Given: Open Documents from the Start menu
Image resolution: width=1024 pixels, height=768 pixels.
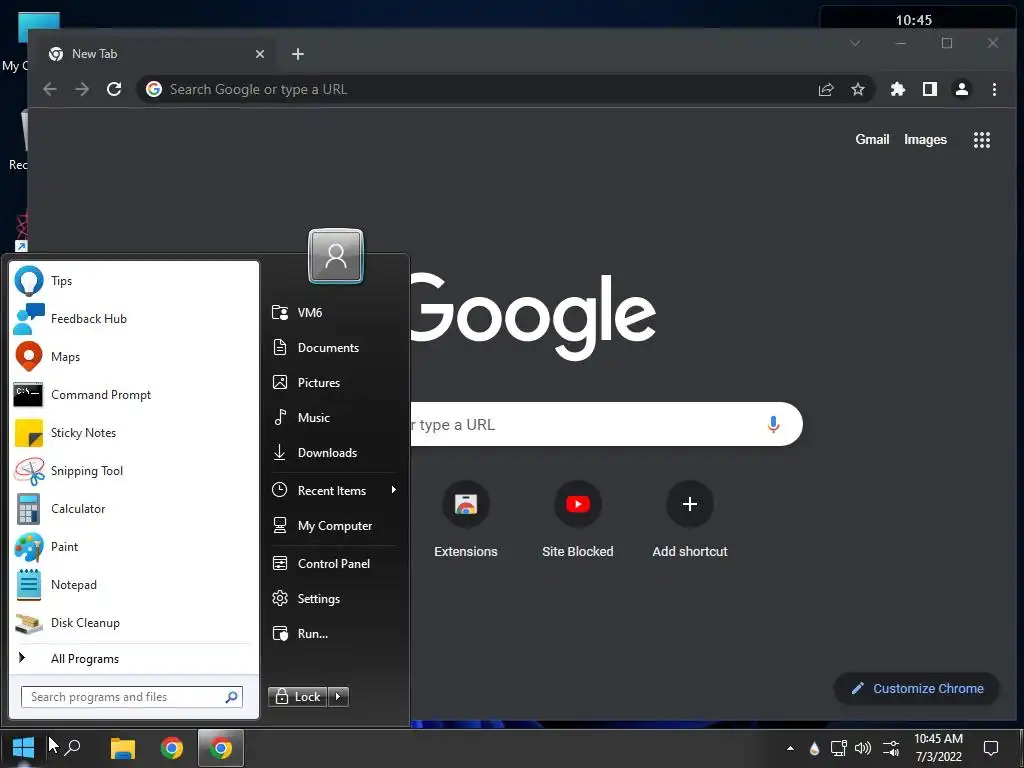Looking at the screenshot, I should (333, 347).
